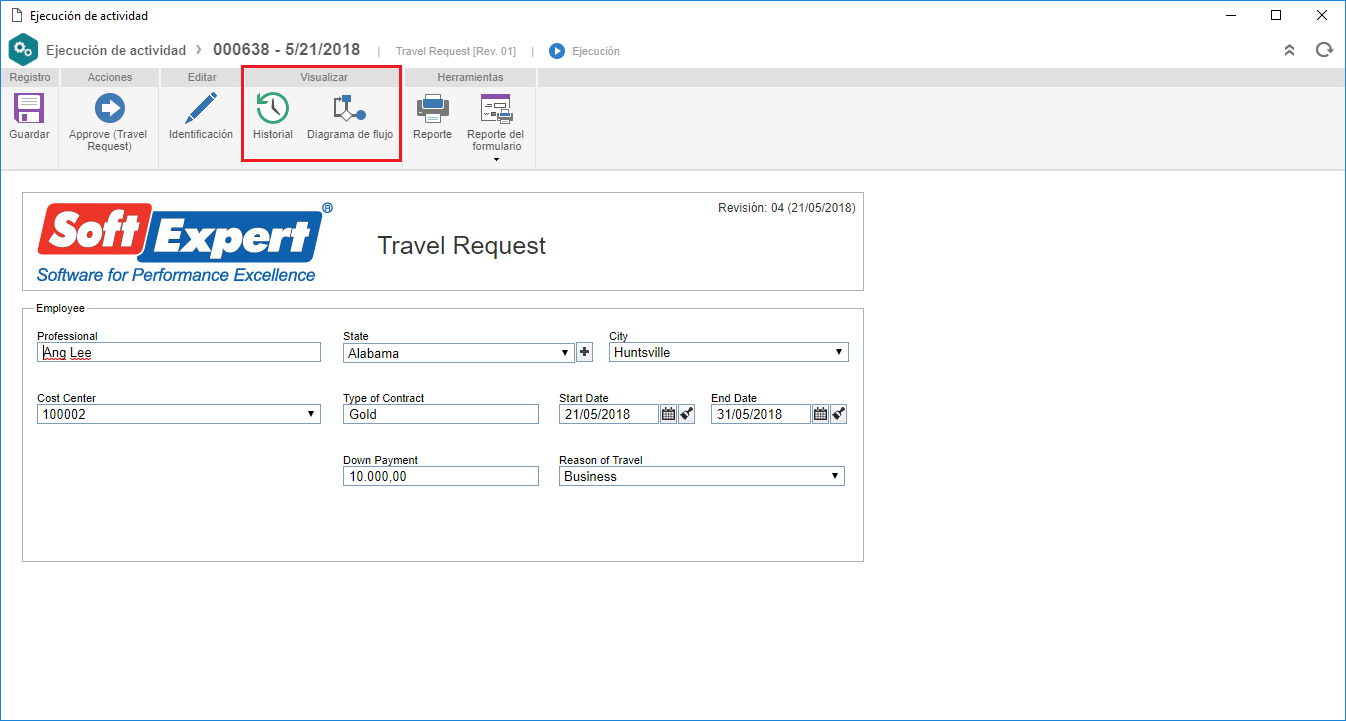Collapse the toolbar with the double chevron
The width and height of the screenshot is (1346, 721).
(x=1290, y=50)
